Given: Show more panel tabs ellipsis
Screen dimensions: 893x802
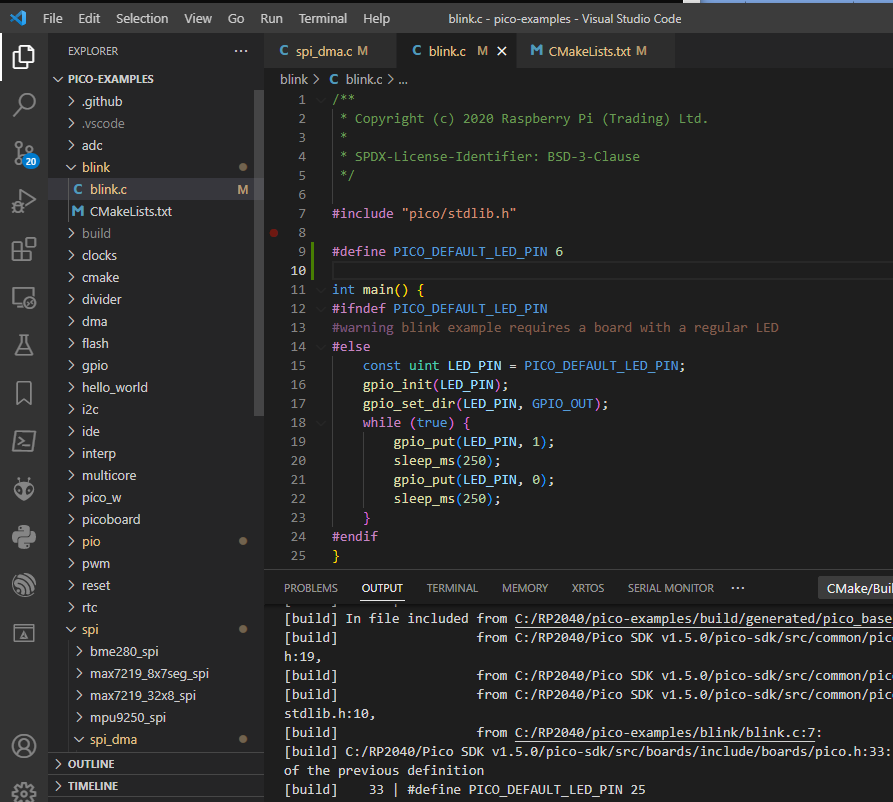Looking at the screenshot, I should (x=738, y=588).
